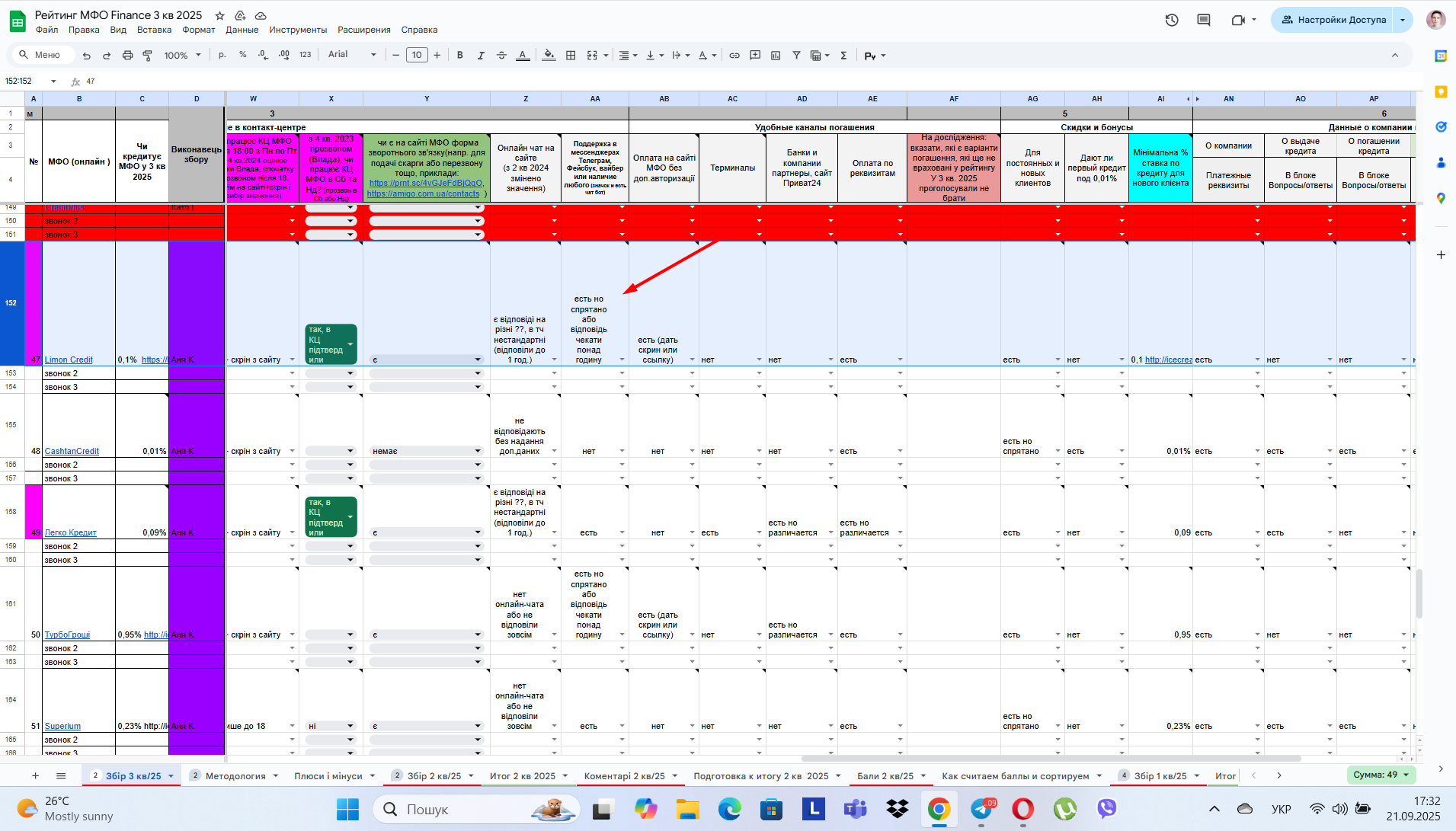
Task: Expand hidden columns arrow after column AI
Action: point(1198,99)
